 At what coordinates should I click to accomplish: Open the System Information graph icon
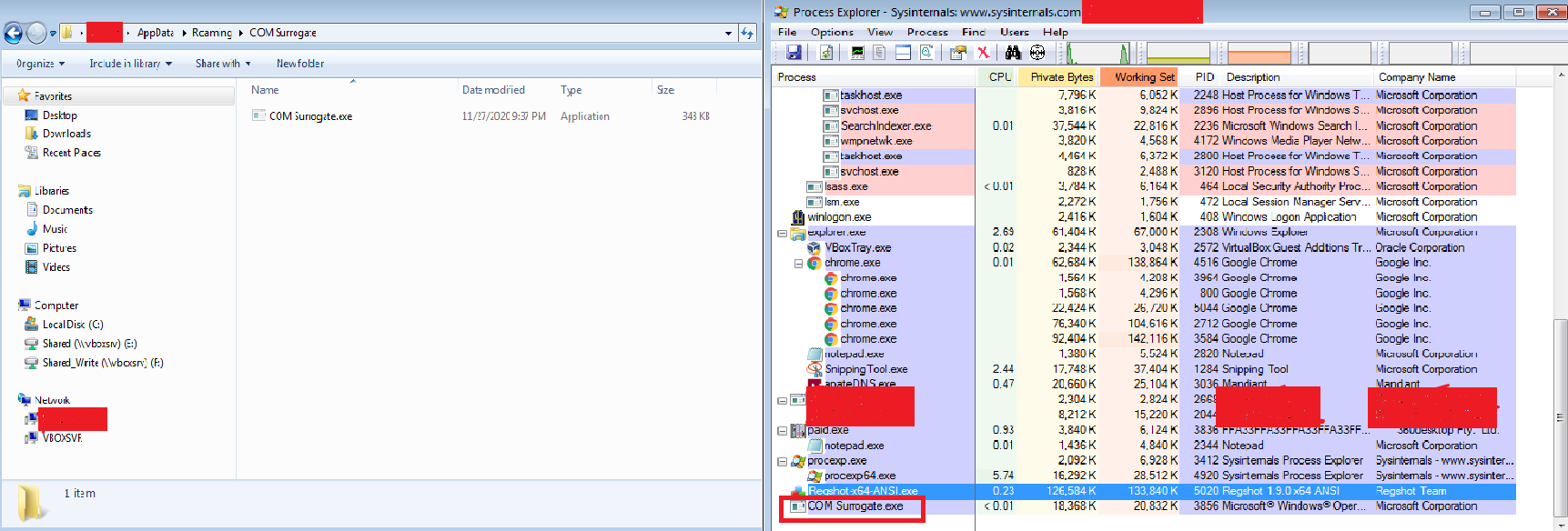point(857,53)
